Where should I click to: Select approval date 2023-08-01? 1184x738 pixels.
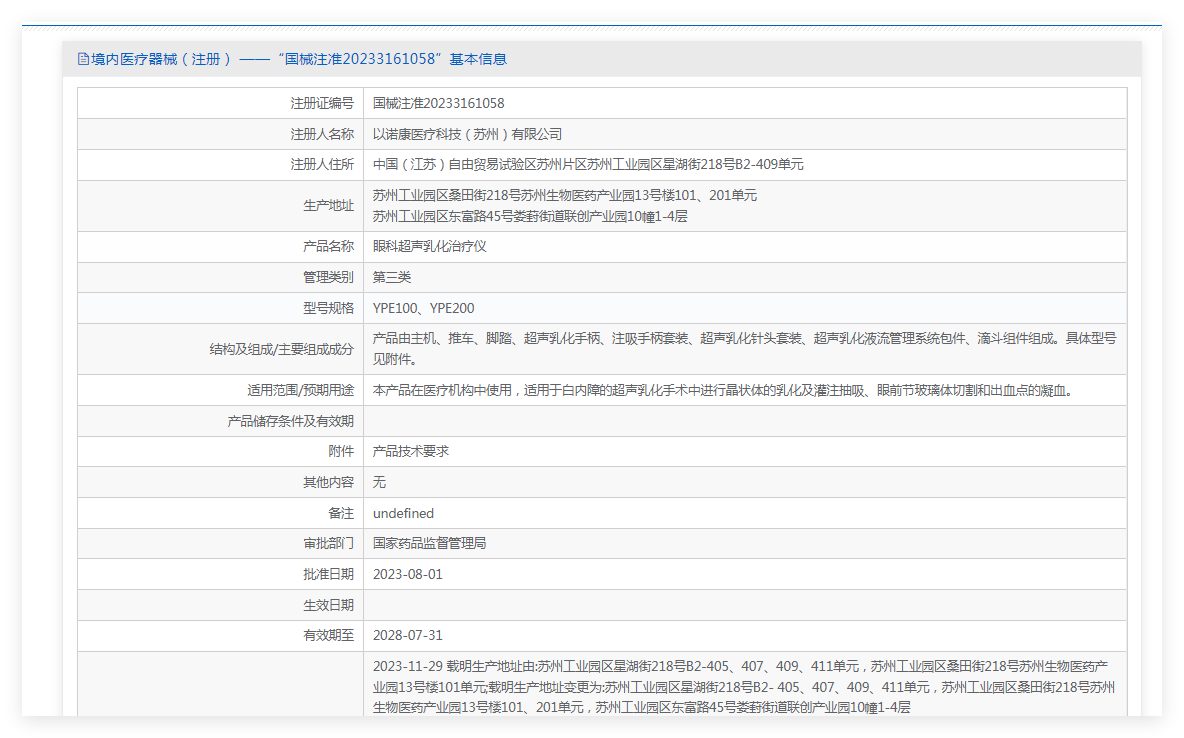click(x=408, y=575)
